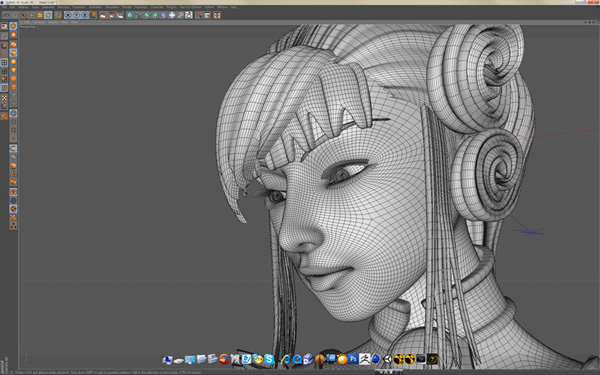Click the yellow smiley messenger dock icon

(x=257, y=359)
